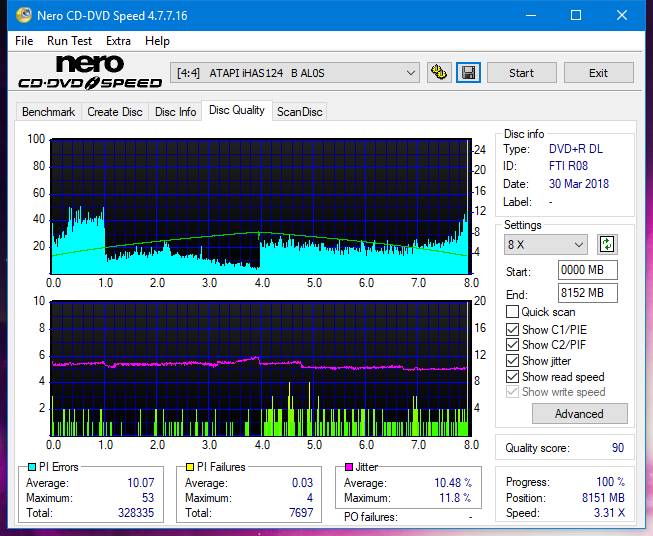Viewport: 653px width, 536px height.
Task: Enable the Quick scan checkbox
Action: click(512, 312)
